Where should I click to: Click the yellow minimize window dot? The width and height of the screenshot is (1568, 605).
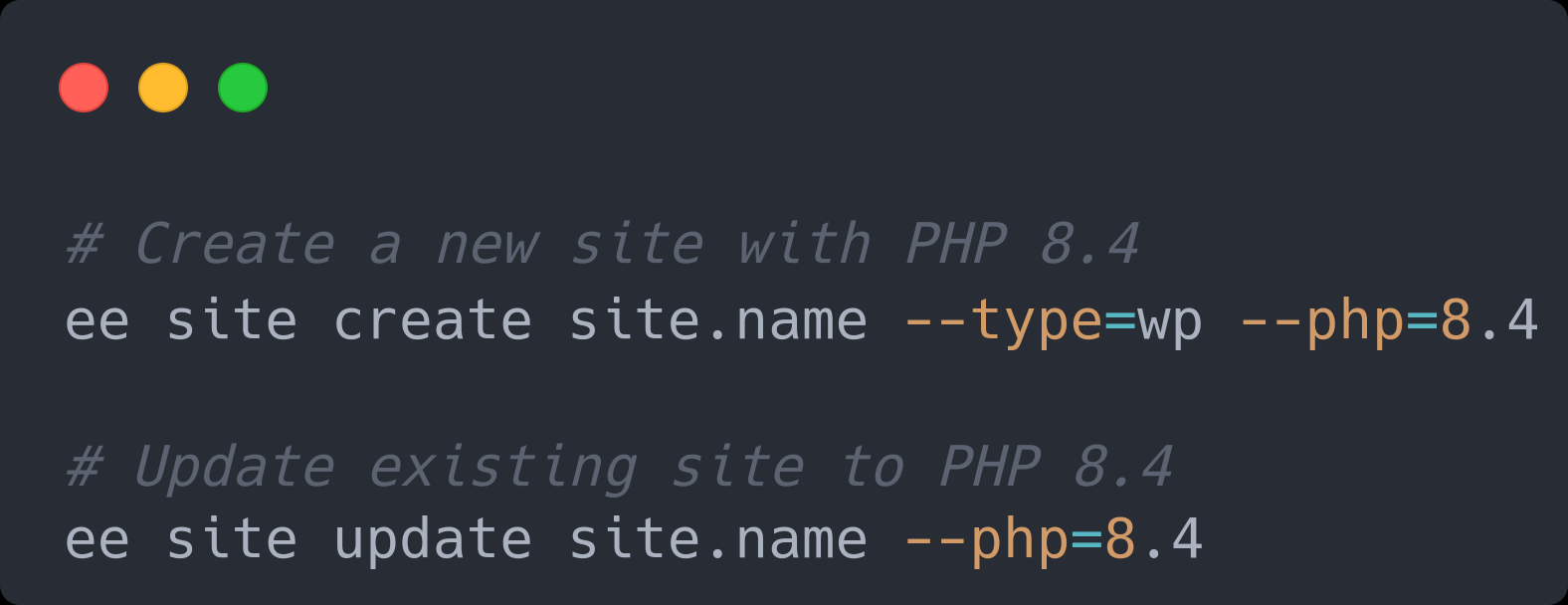(163, 88)
